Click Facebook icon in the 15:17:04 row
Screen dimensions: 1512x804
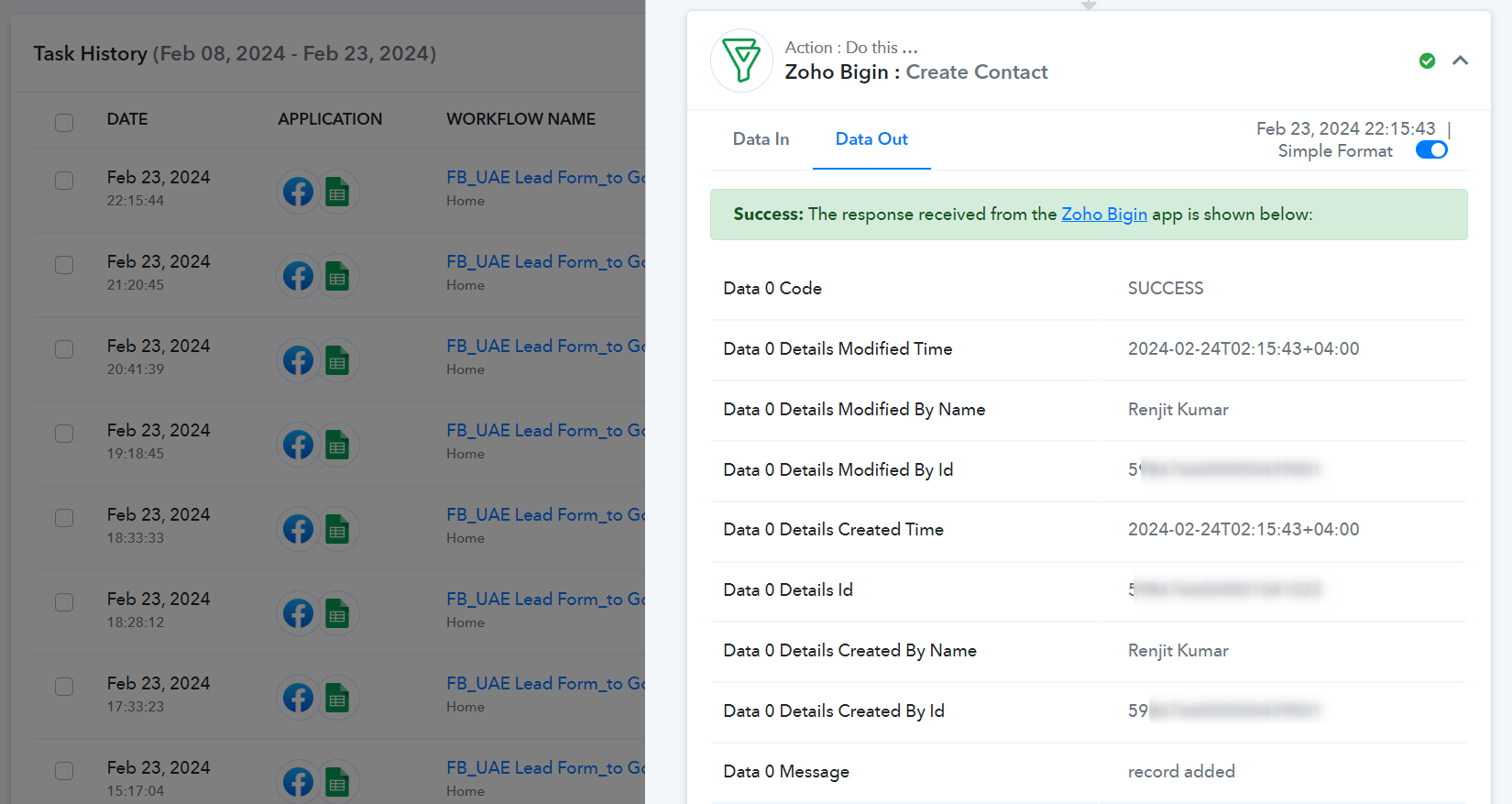click(298, 783)
